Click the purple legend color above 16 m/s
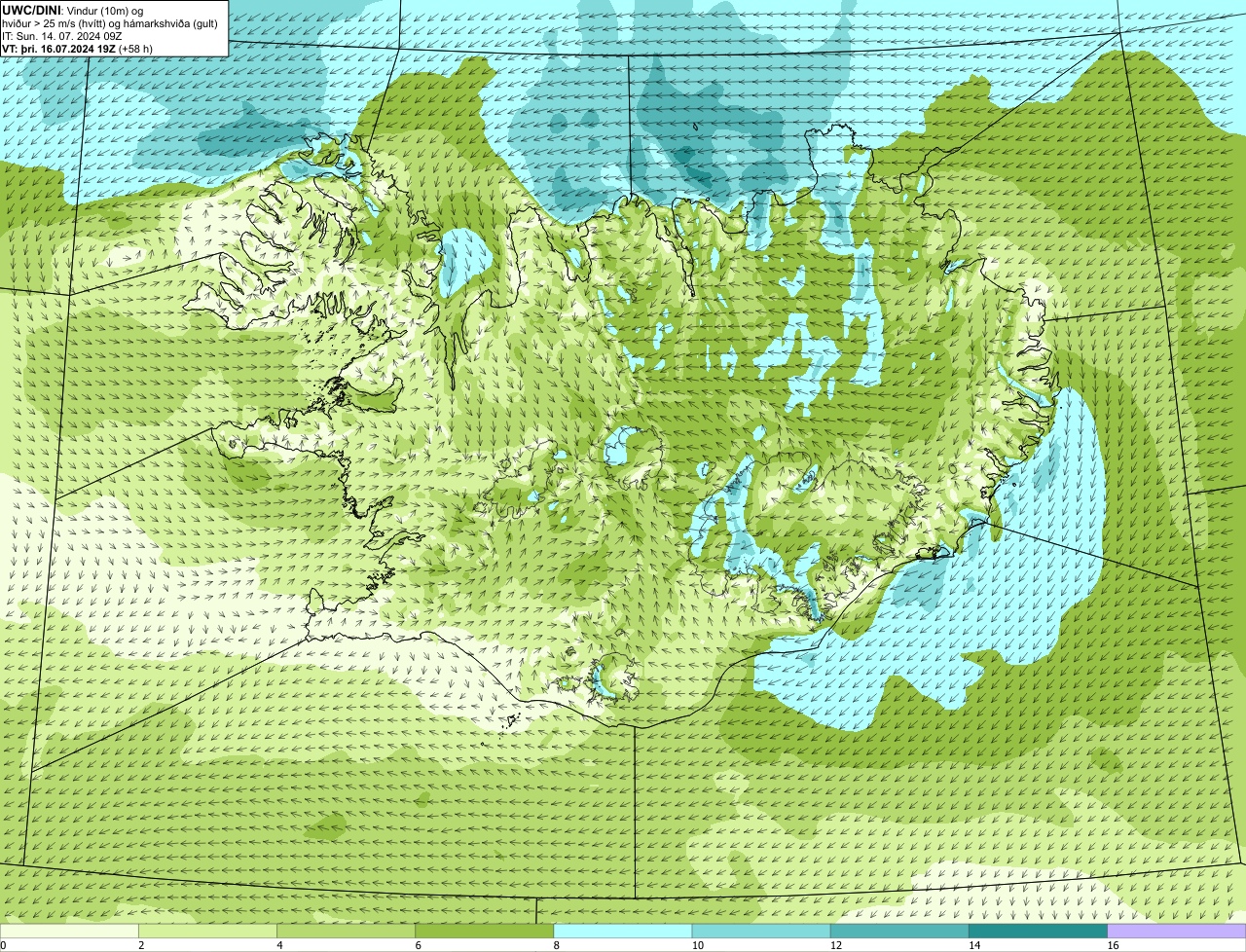This screenshot has width=1246, height=952. click(1176, 931)
